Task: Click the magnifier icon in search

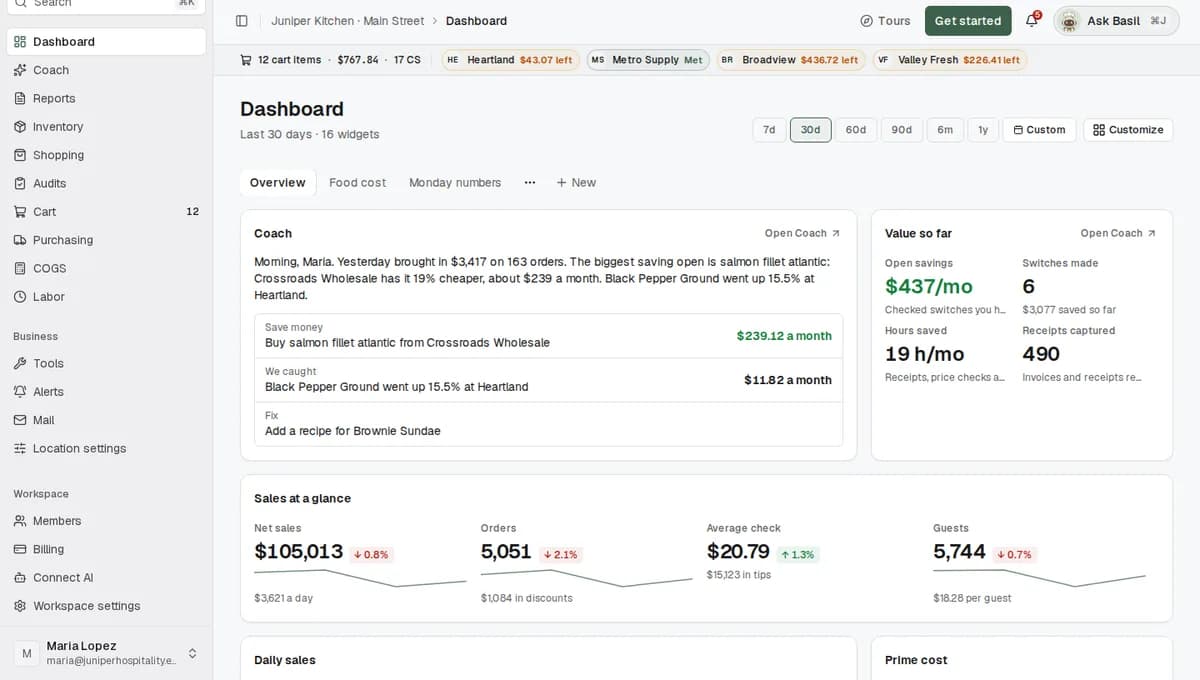Action: tap(20, 3)
